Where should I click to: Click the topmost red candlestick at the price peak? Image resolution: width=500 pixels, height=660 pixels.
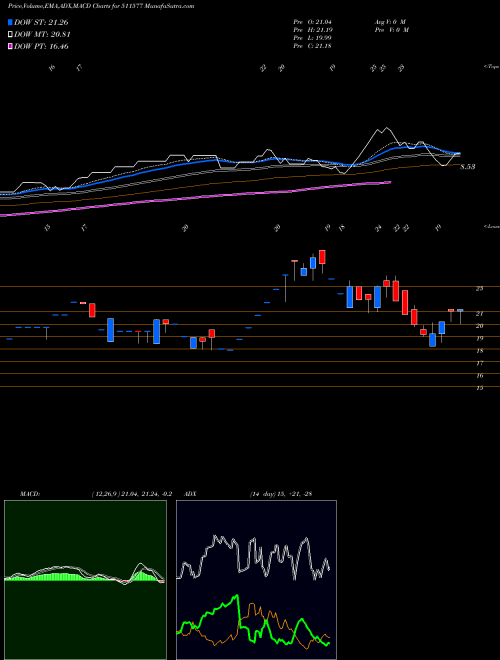(x=322, y=257)
